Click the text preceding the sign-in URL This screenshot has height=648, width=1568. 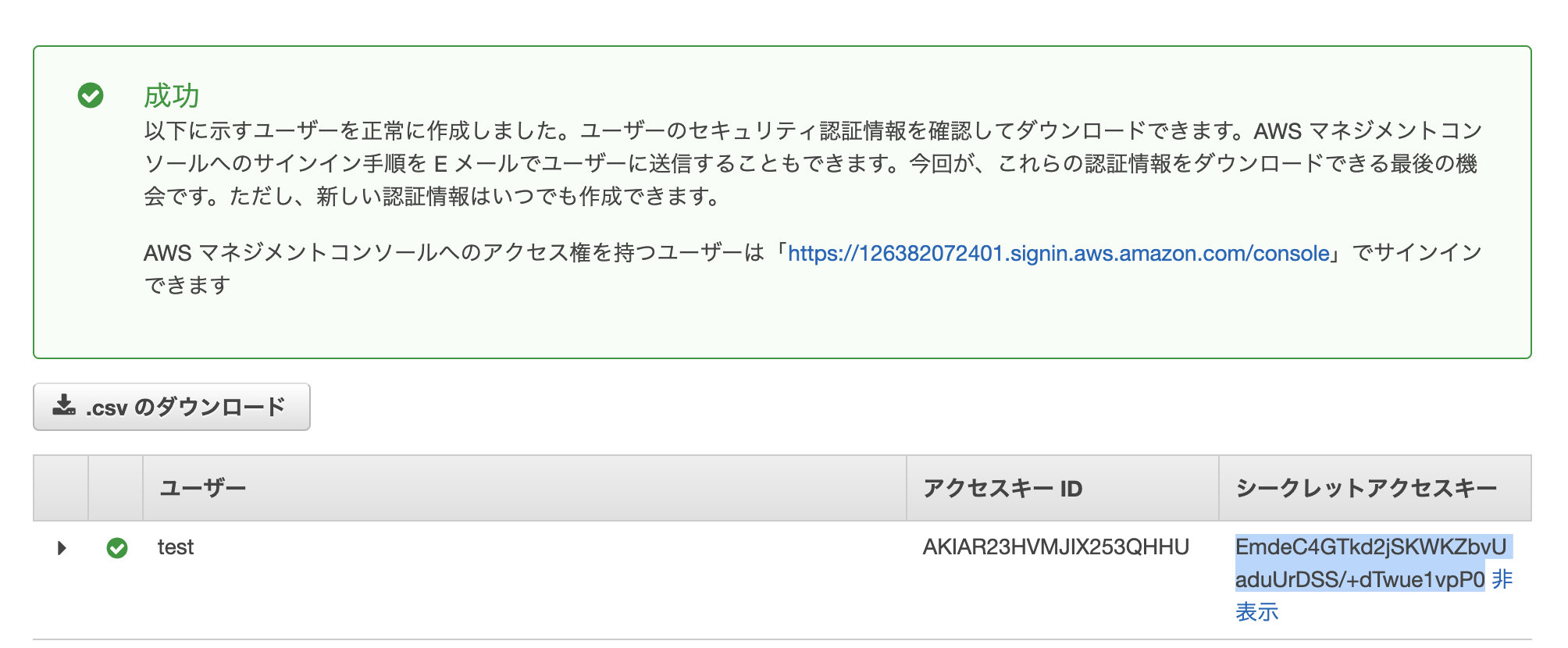click(453, 253)
